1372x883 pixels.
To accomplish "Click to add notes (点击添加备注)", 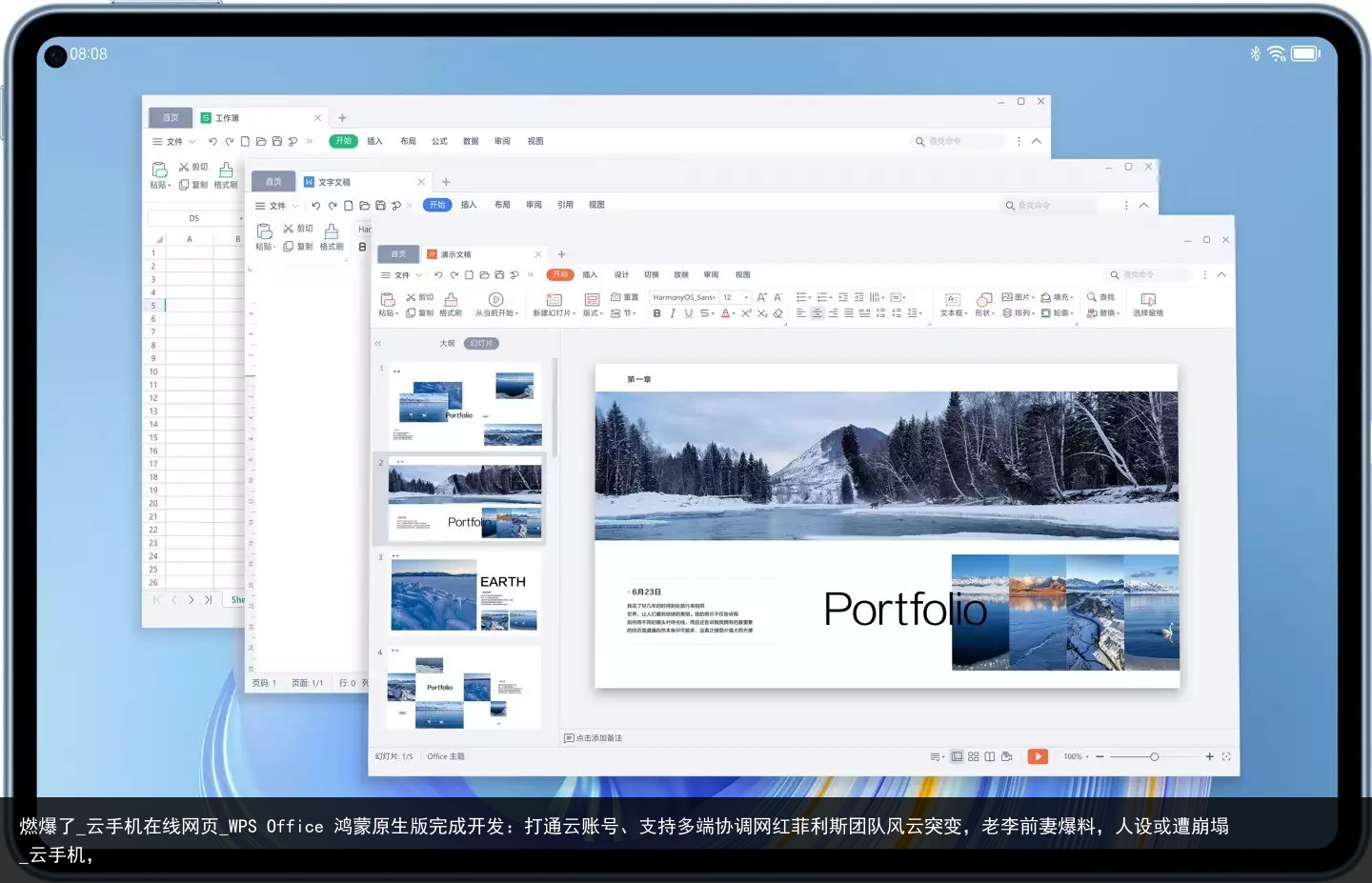I will tap(594, 738).
